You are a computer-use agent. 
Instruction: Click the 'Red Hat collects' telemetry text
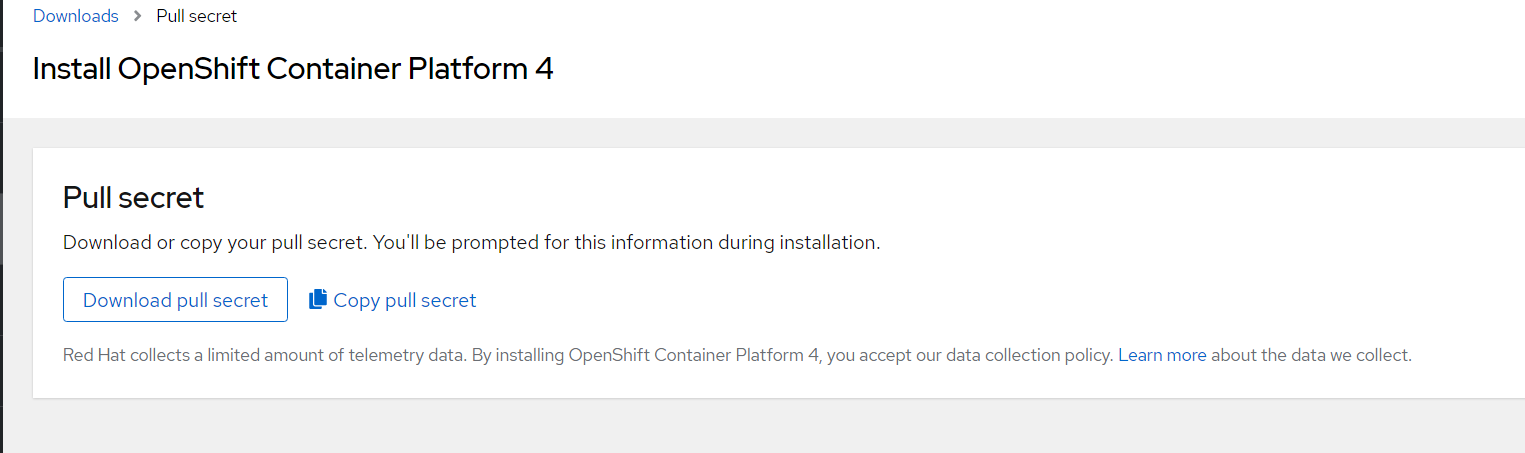coord(120,355)
